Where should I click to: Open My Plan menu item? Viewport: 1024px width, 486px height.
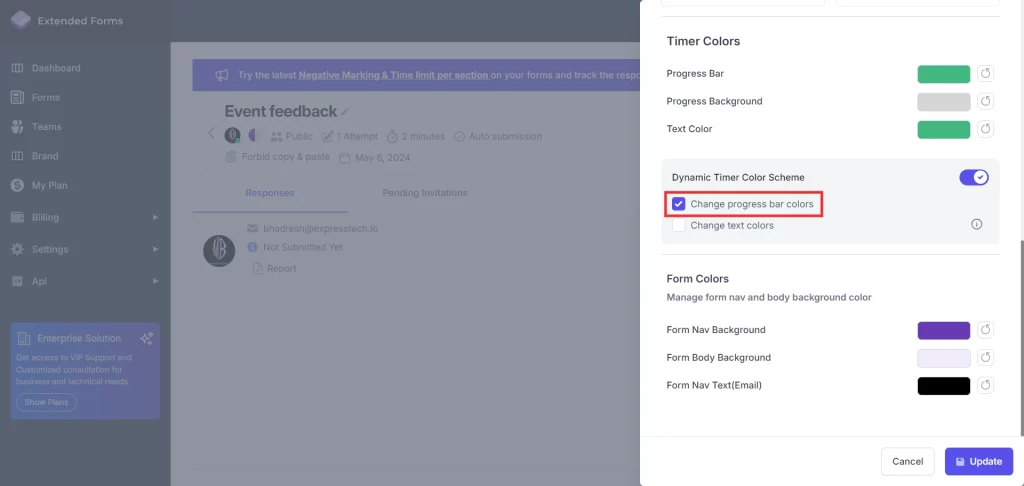[50, 186]
